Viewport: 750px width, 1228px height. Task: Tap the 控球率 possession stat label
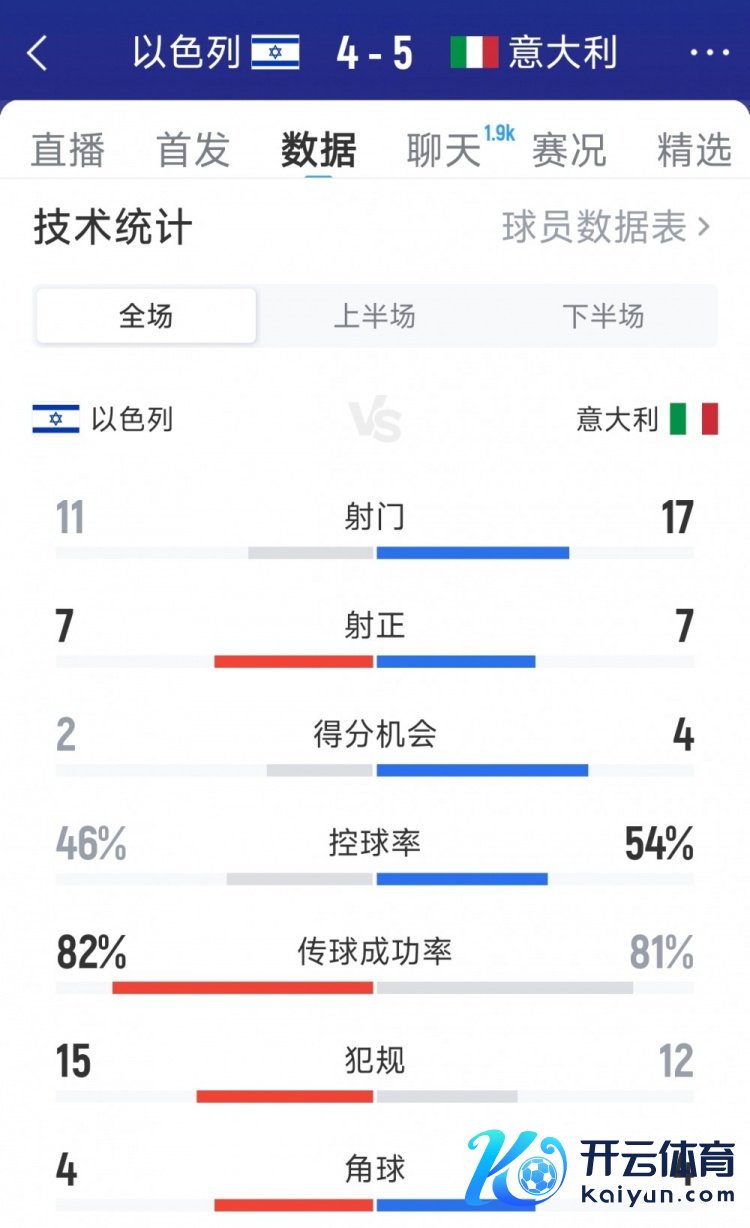click(375, 843)
